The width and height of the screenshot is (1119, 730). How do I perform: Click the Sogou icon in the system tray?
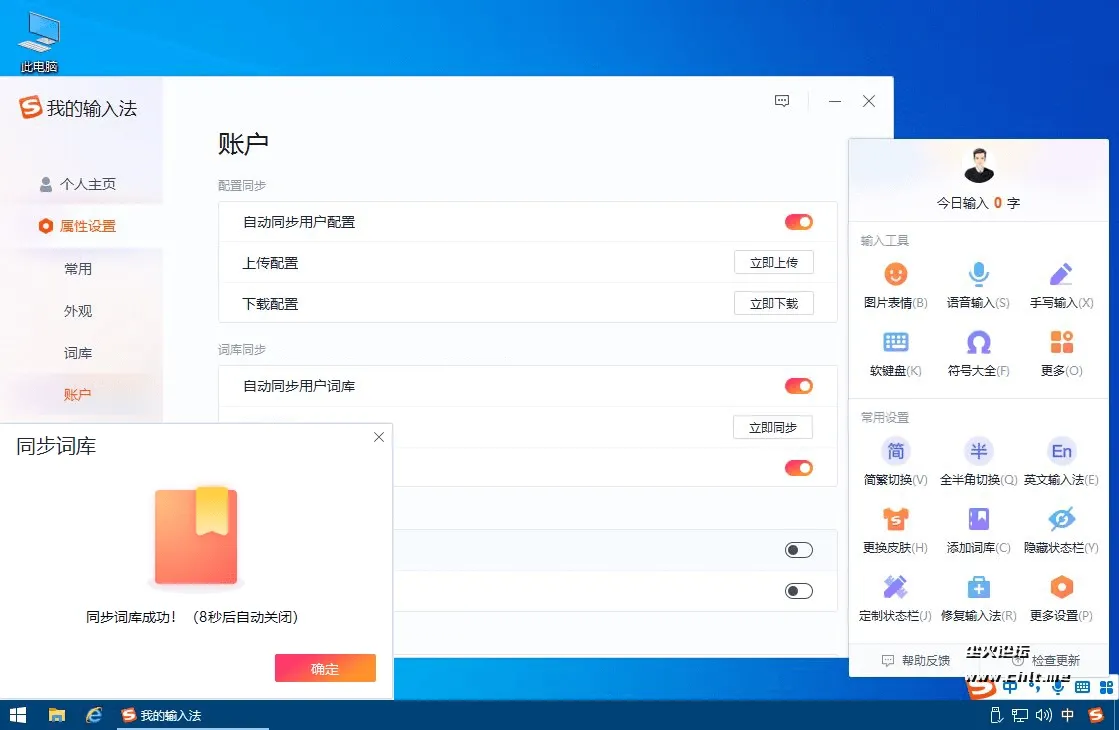point(1096,715)
